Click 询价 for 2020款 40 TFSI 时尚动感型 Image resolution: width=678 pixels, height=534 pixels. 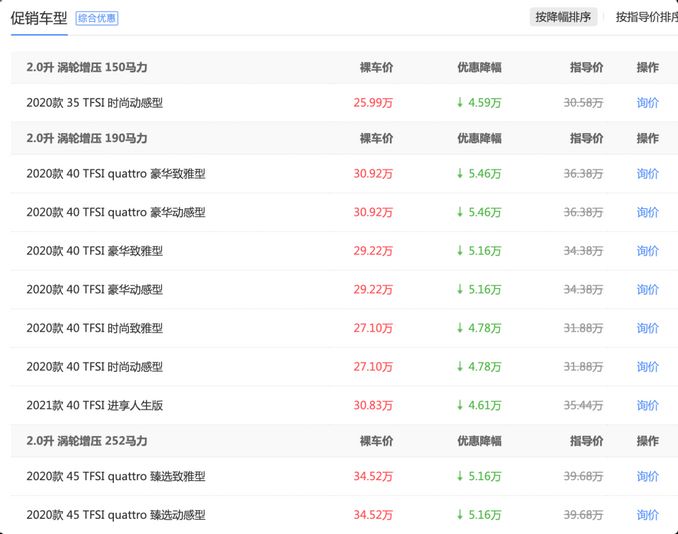[647, 367]
